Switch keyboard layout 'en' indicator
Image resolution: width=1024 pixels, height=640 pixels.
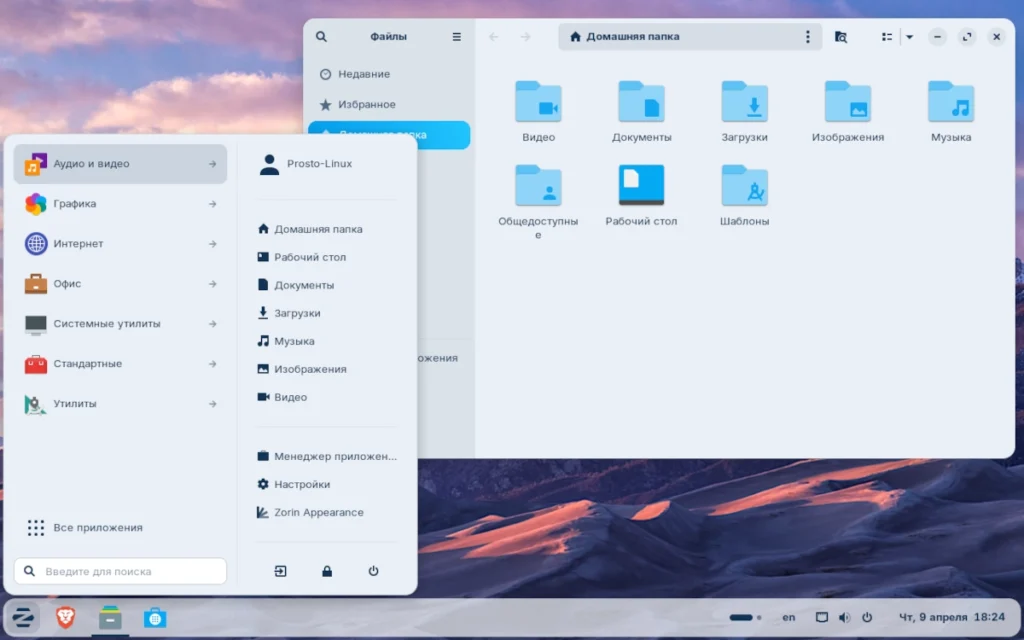pyautogui.click(x=789, y=617)
